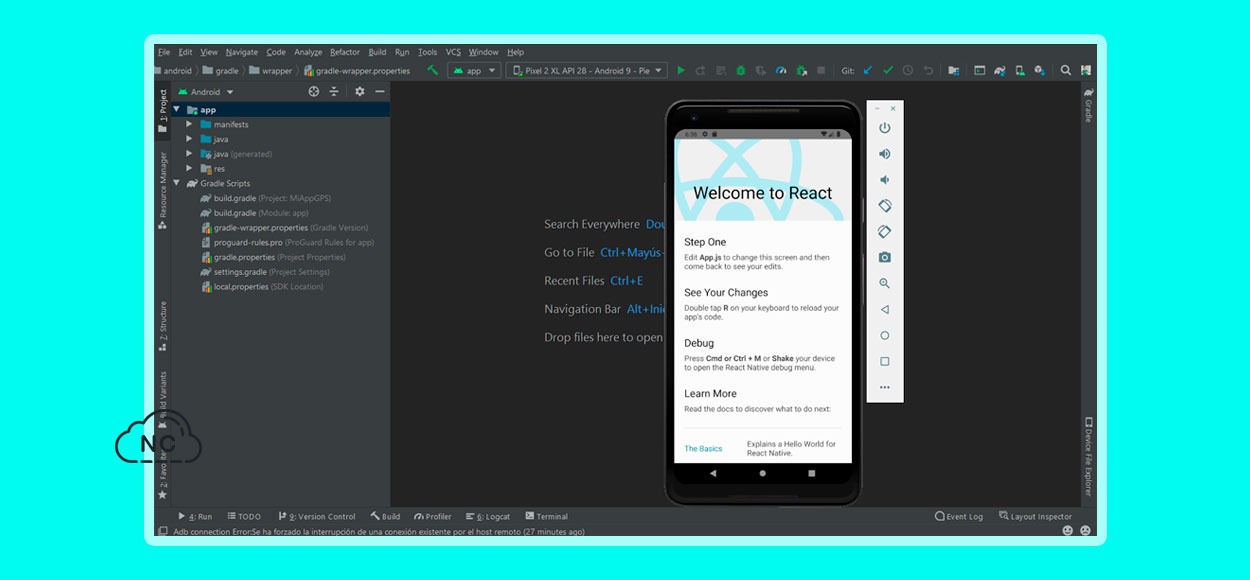1250x580 pixels.
Task: Click the emulator volume up icon
Action: (884, 154)
